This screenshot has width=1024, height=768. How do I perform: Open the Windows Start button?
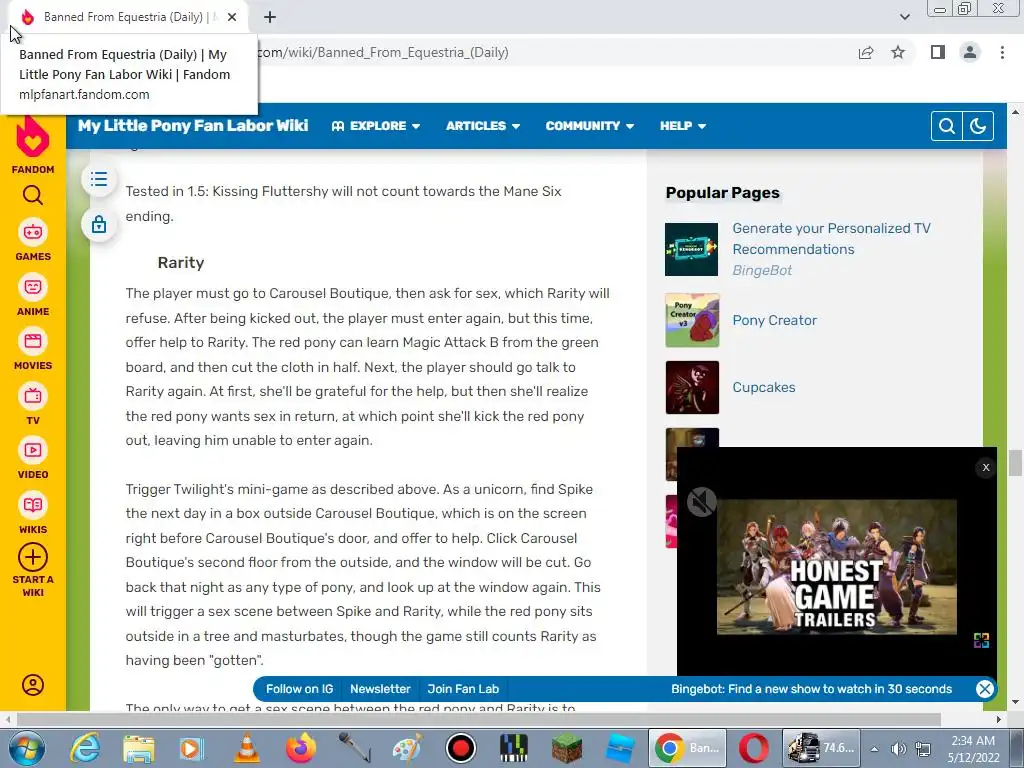click(25, 748)
